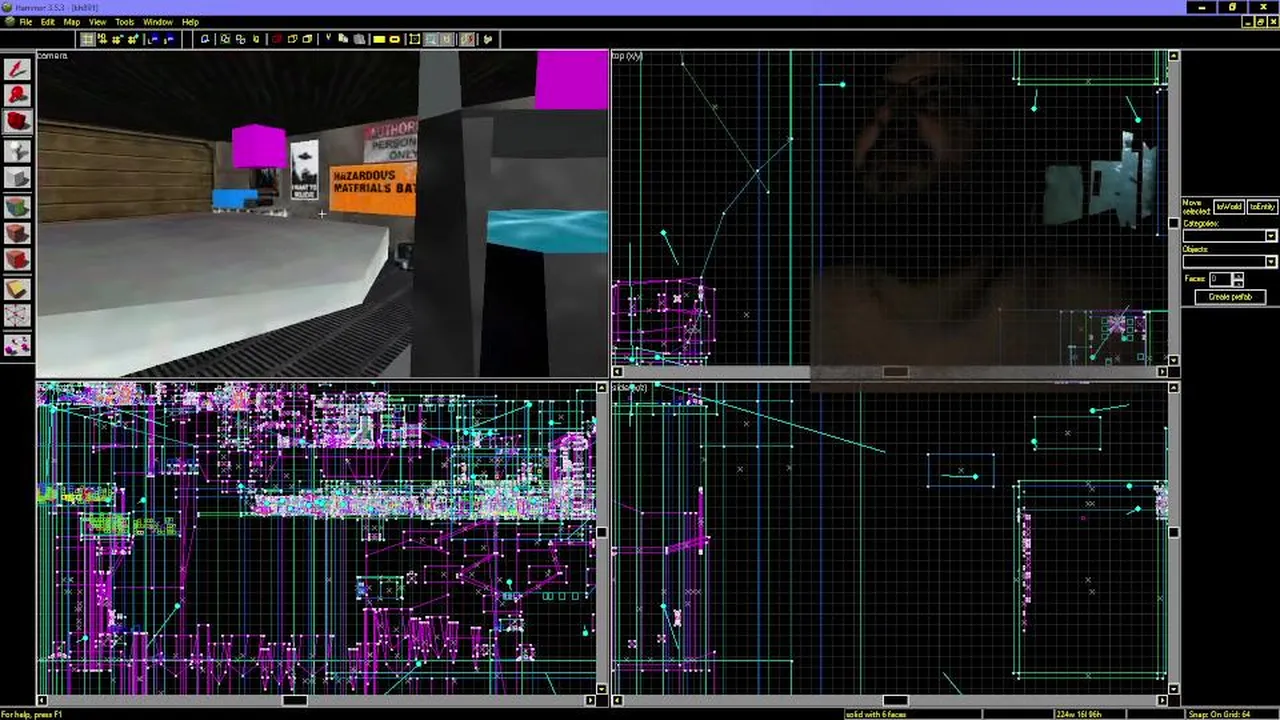Click the smaller grid icon
The width and height of the screenshot is (1280, 720).
coord(118,39)
